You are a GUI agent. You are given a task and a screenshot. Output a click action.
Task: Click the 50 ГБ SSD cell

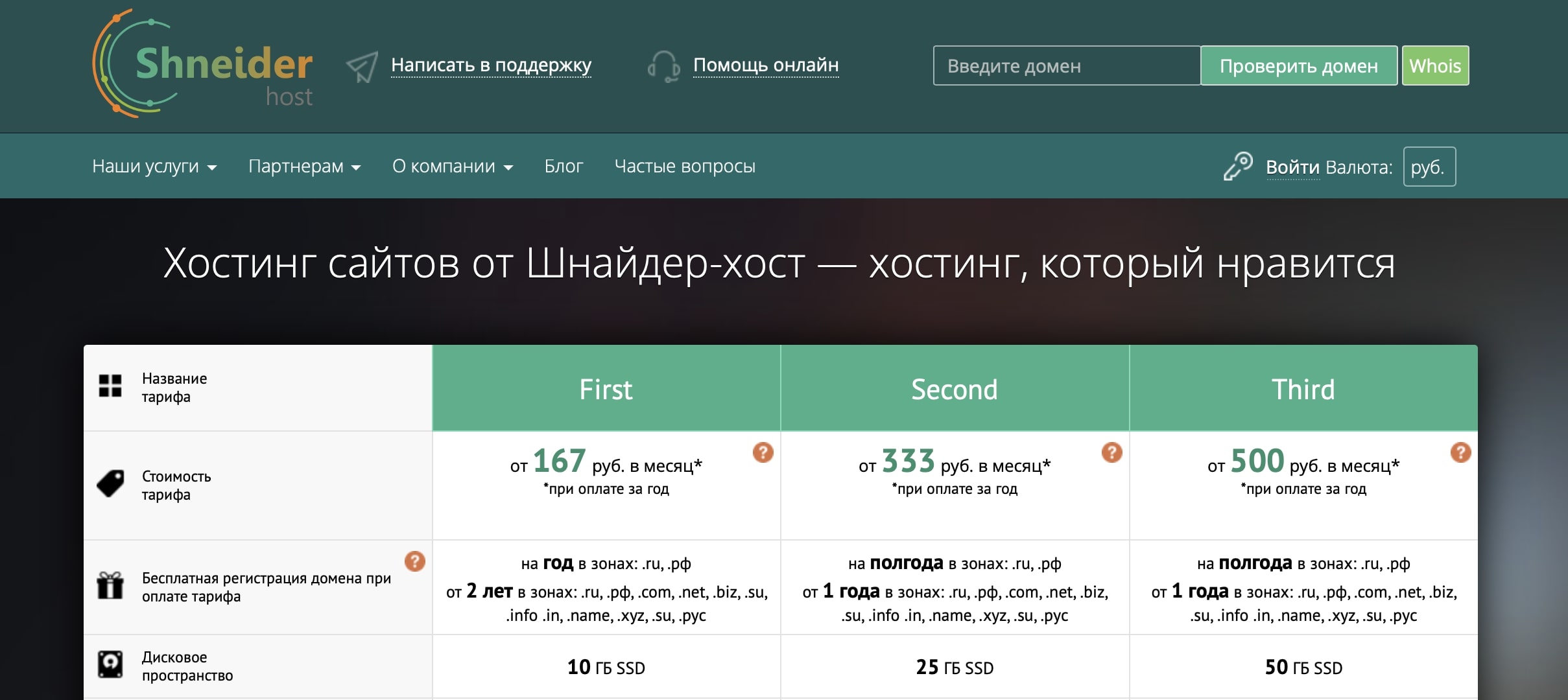(1303, 667)
